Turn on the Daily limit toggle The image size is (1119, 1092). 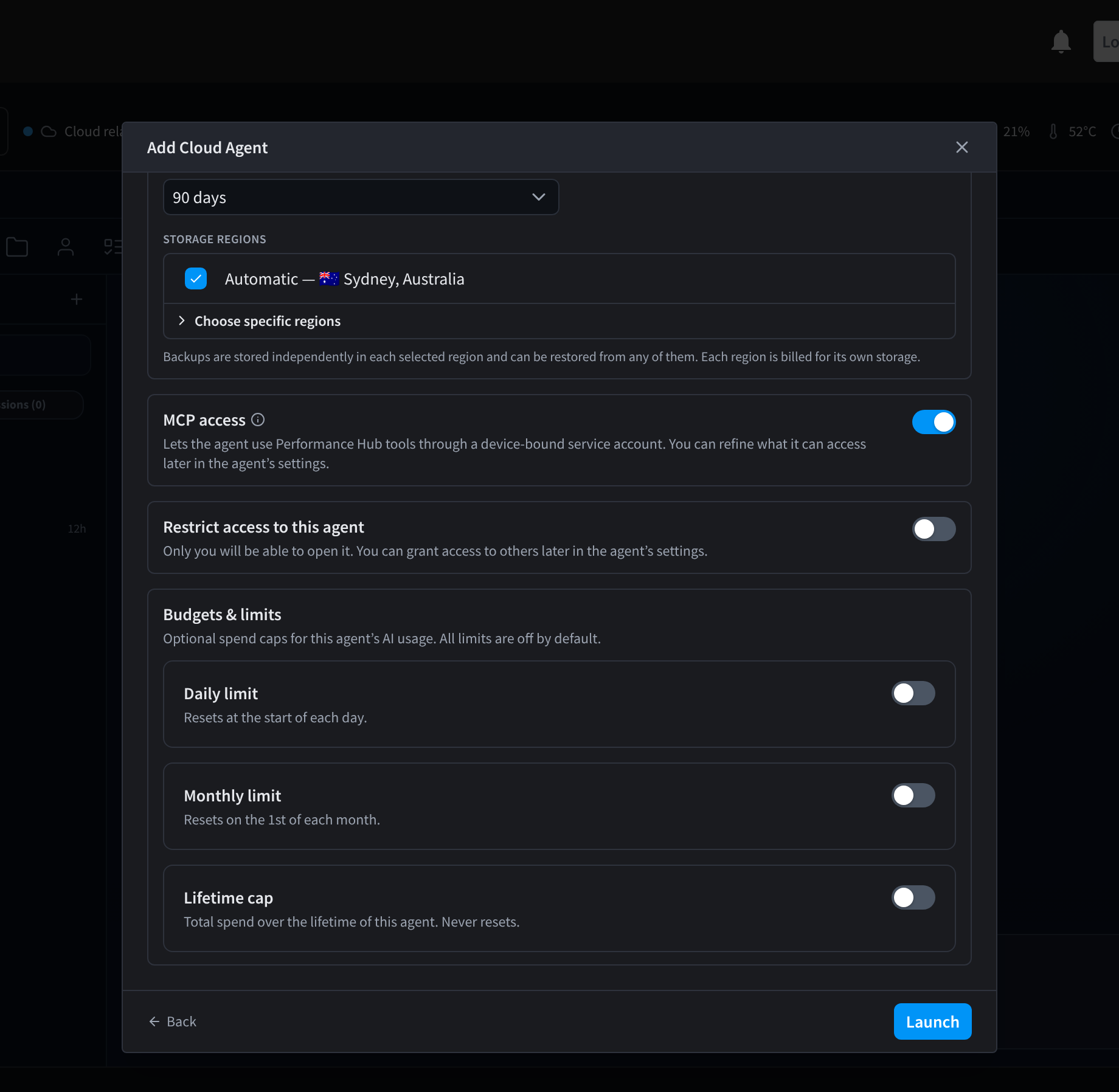coord(913,693)
